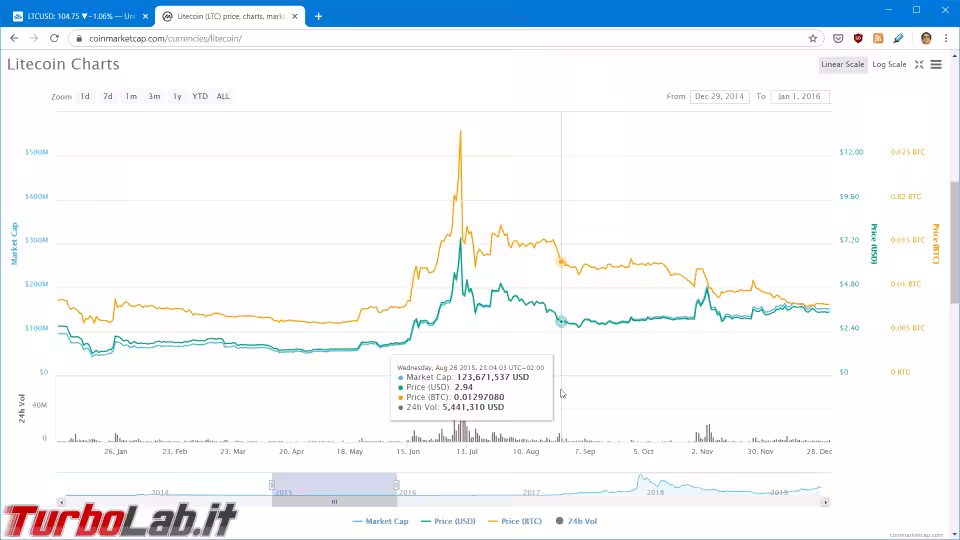Click the green Price (USD) hover marker
Image resolution: width=960 pixels, height=540 pixels.
(561, 321)
